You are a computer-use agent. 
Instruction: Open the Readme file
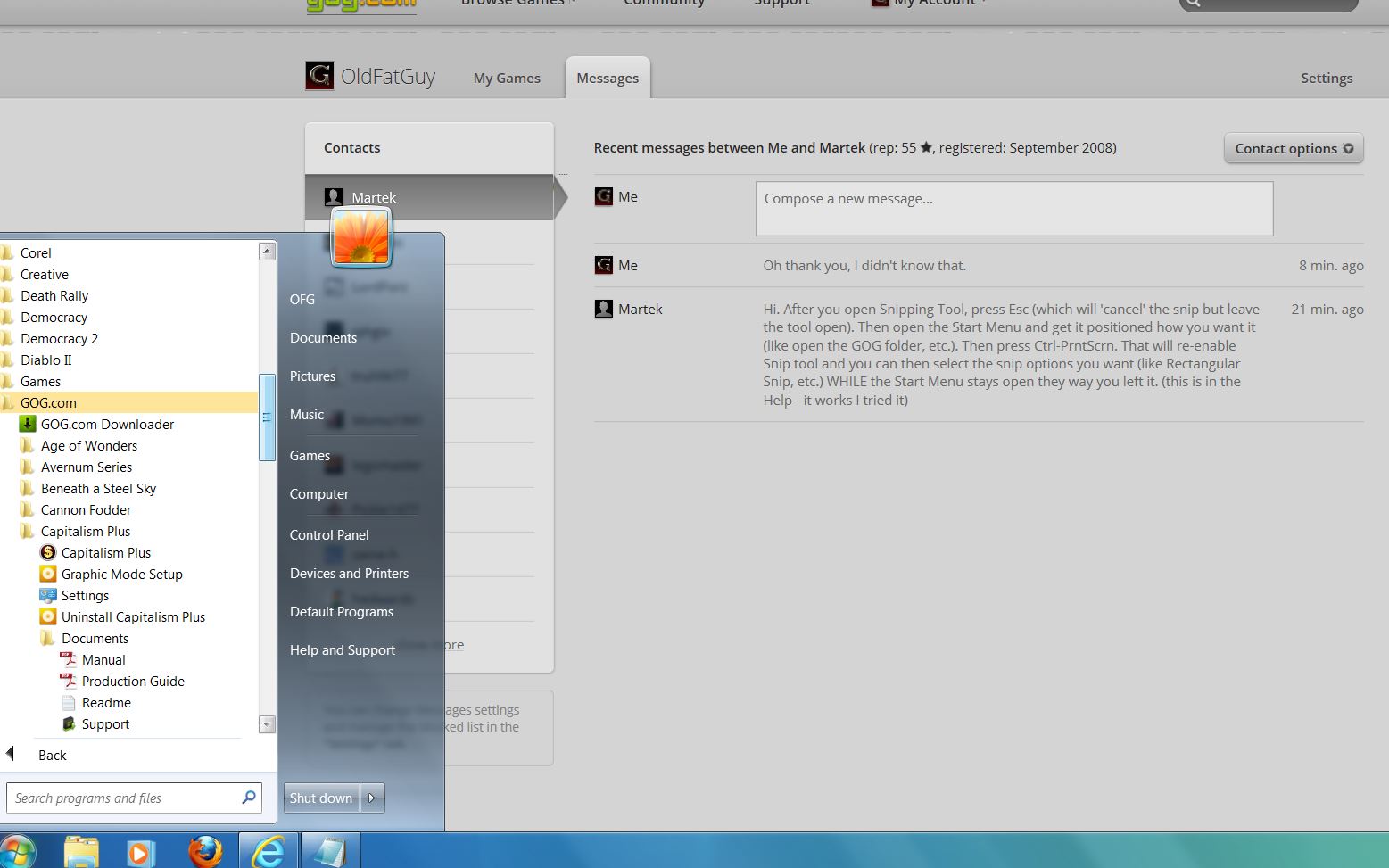[96, 703]
